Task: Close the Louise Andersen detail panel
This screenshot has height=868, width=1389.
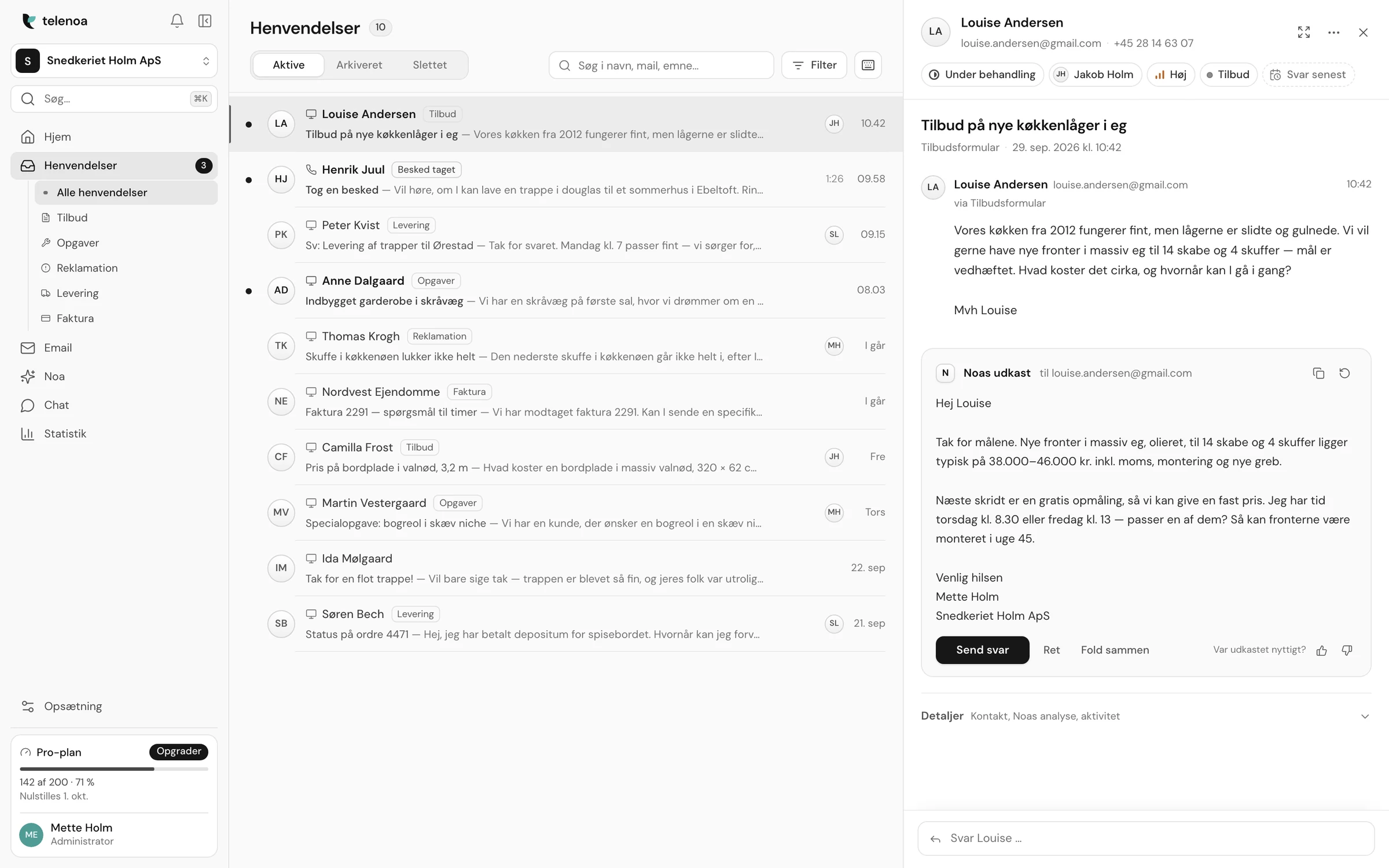Action: pyautogui.click(x=1363, y=32)
